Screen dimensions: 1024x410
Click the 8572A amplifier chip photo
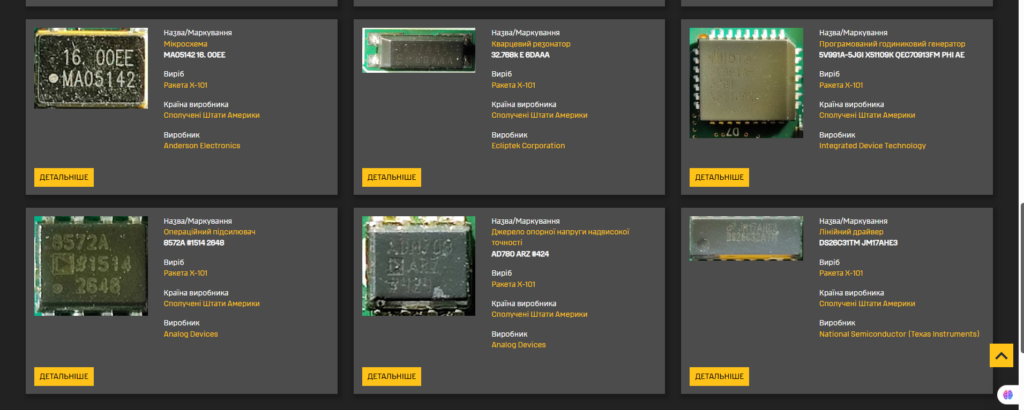pyautogui.click(x=91, y=266)
